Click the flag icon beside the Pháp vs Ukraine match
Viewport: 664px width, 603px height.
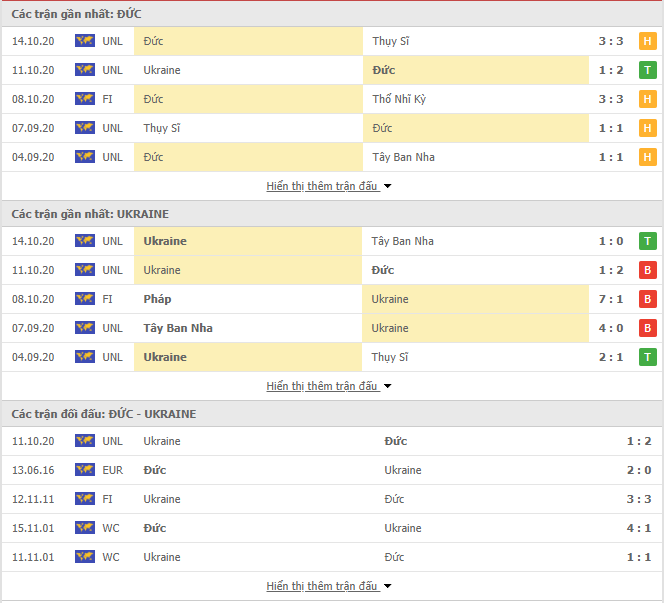(x=85, y=299)
